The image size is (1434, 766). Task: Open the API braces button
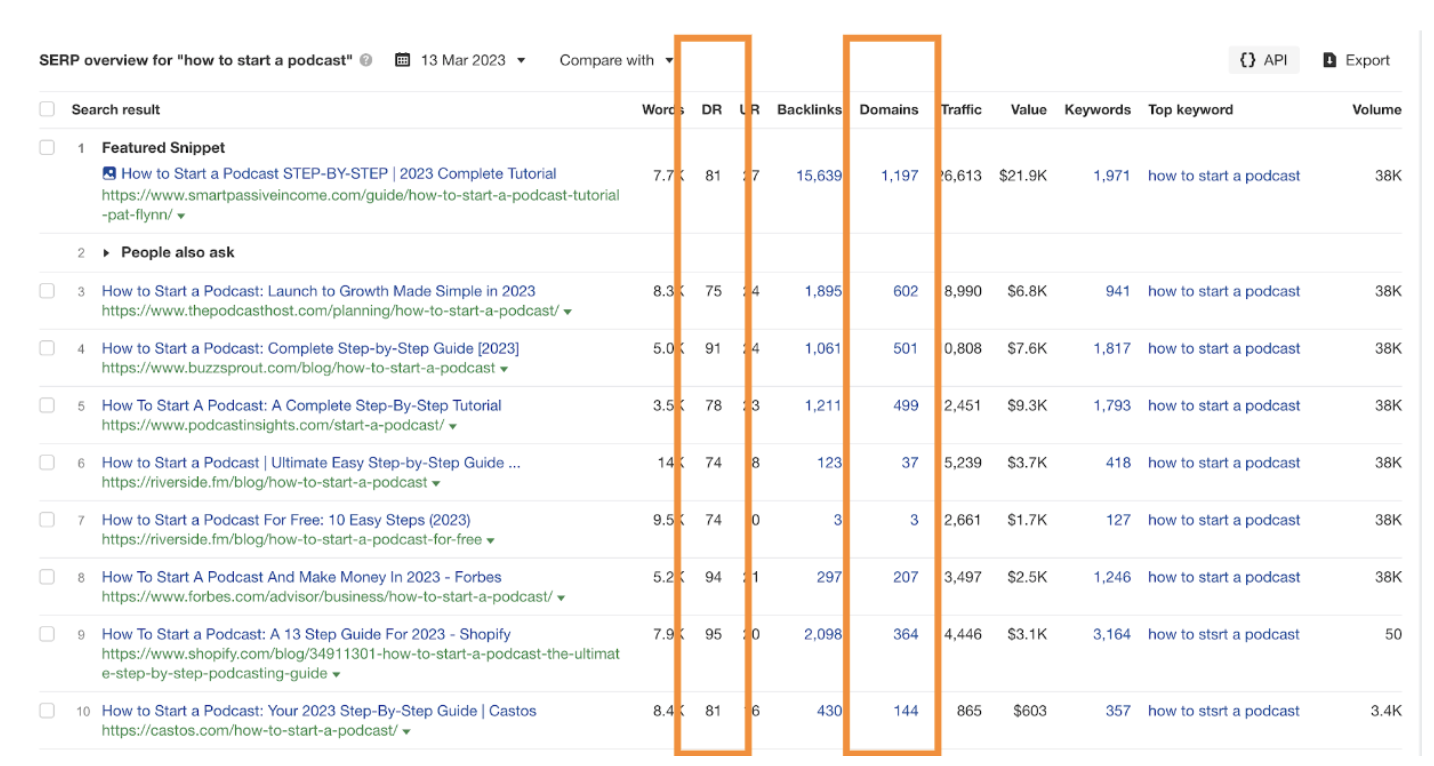click(1263, 60)
